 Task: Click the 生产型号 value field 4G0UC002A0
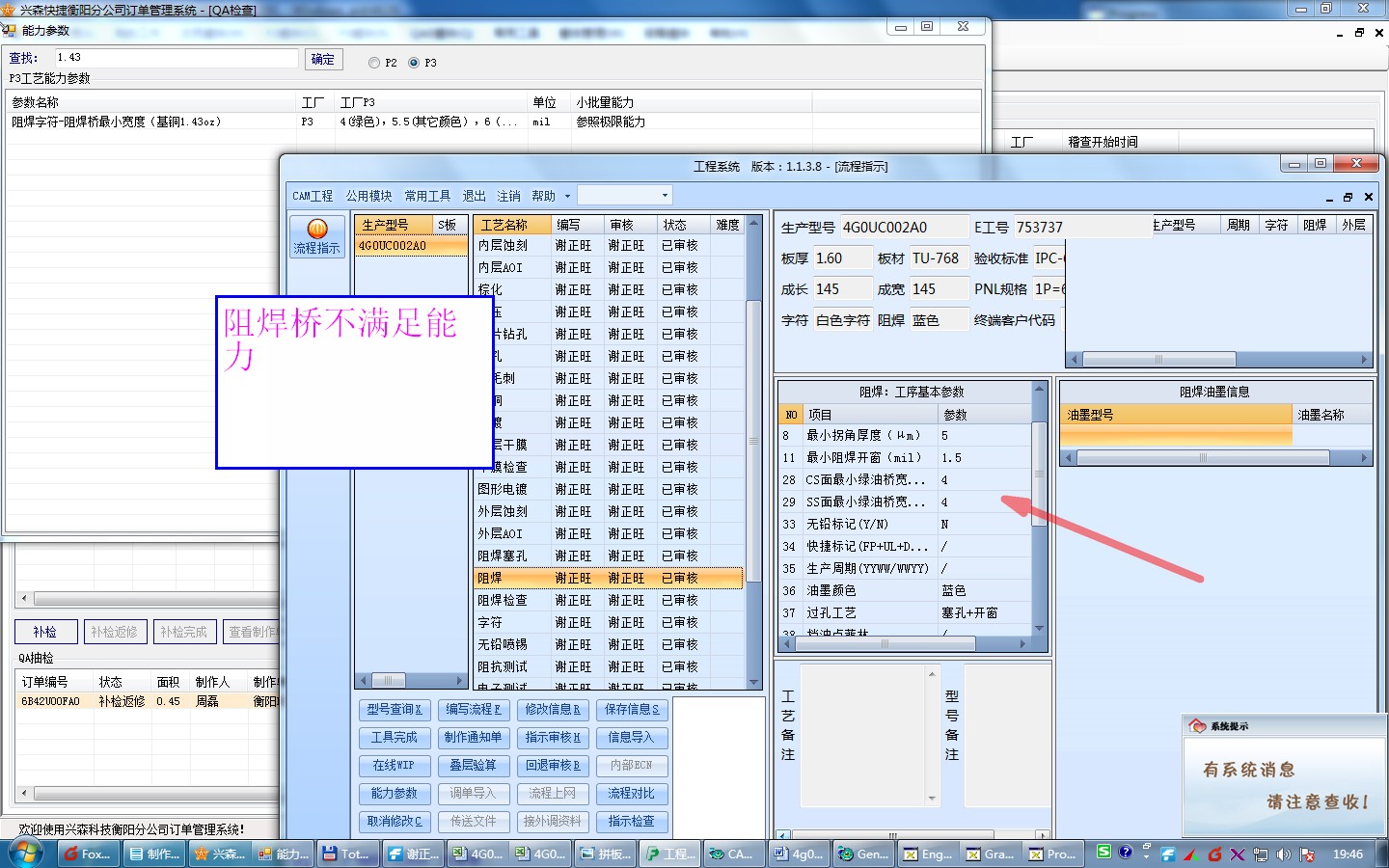(904, 228)
